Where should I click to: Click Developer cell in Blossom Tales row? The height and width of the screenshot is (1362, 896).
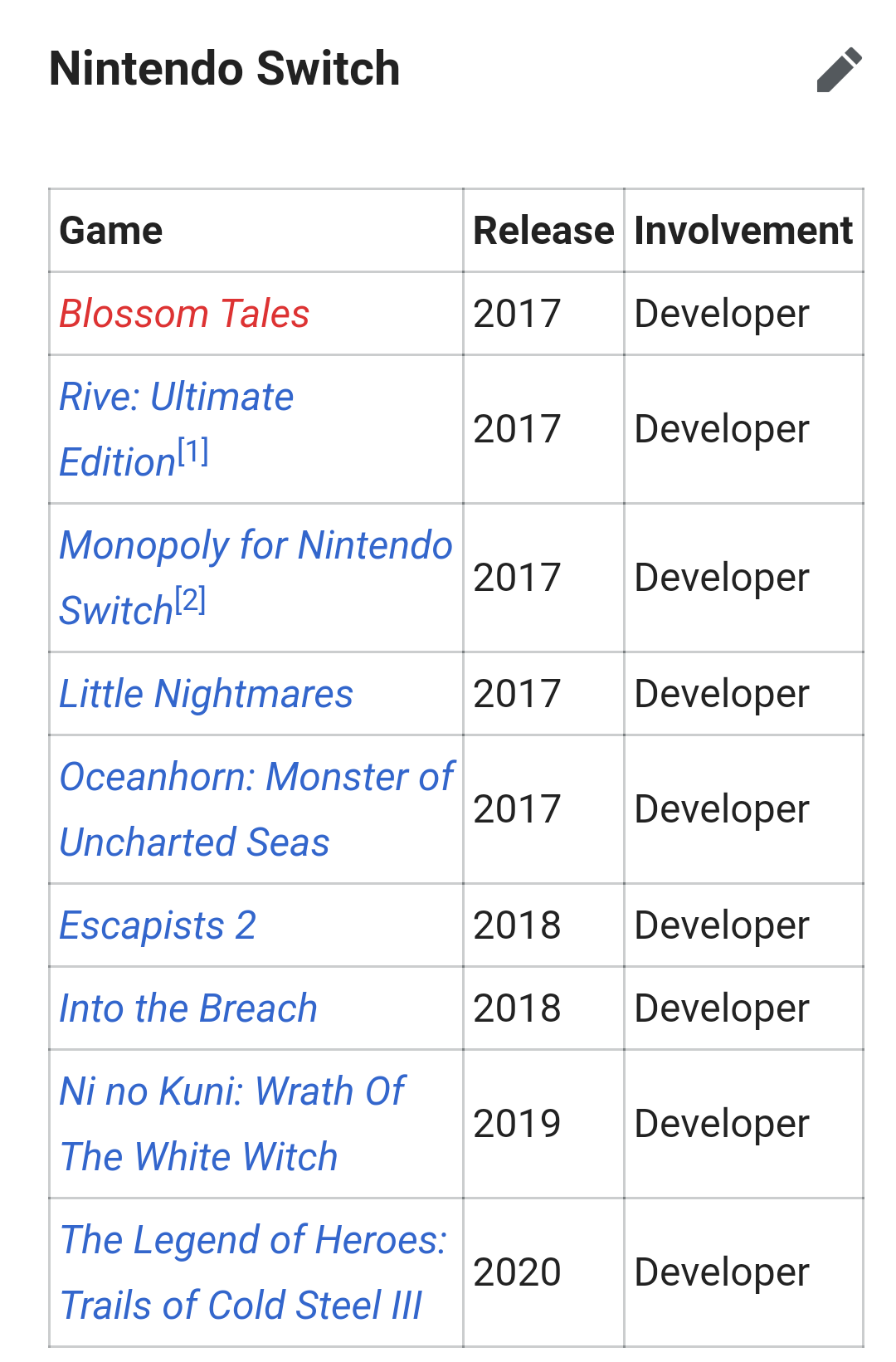[x=722, y=314]
